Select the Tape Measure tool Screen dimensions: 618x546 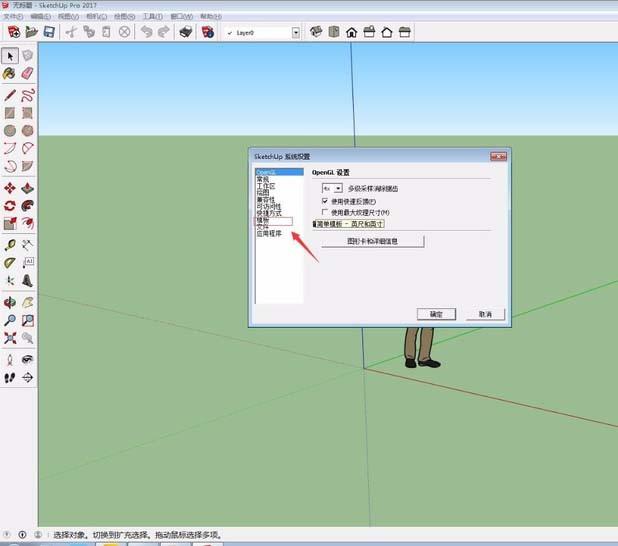pyautogui.click(x=10, y=244)
